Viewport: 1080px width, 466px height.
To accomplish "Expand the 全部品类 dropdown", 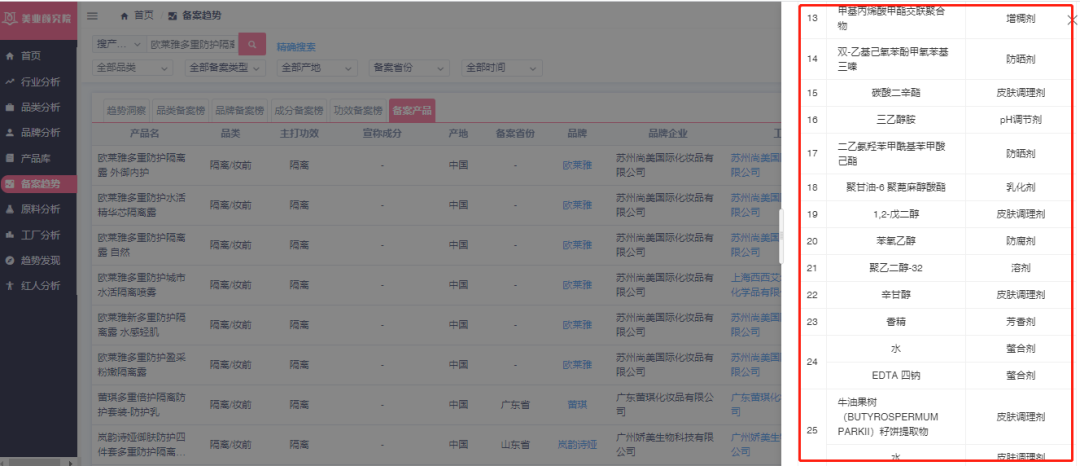I will (136, 68).
